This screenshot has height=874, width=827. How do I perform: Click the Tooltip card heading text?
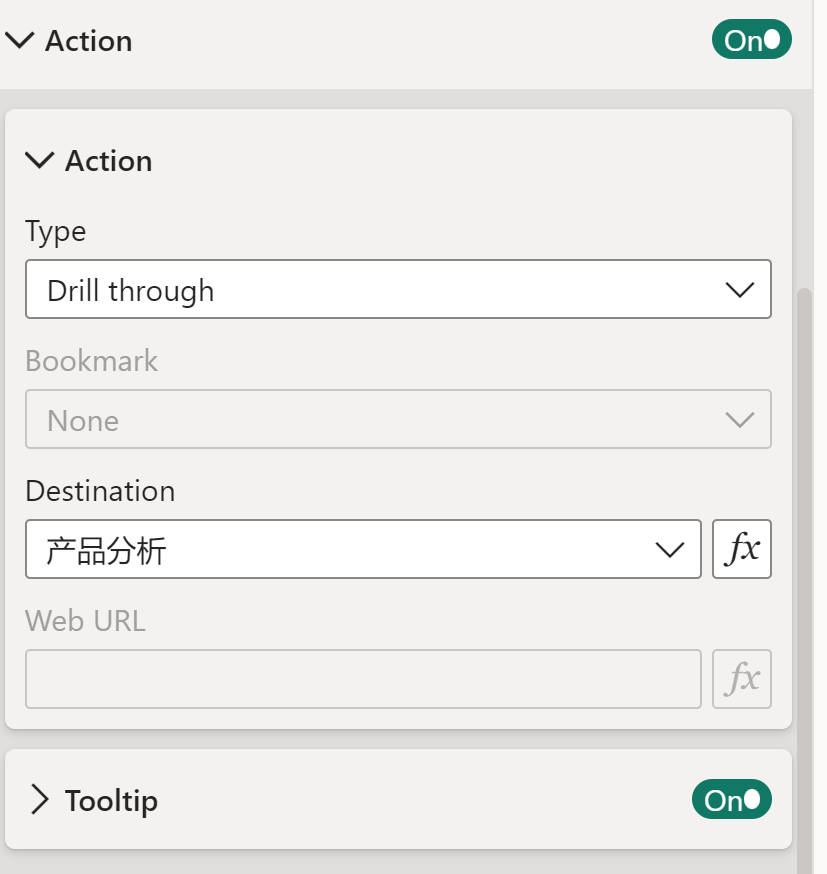[x=111, y=801]
